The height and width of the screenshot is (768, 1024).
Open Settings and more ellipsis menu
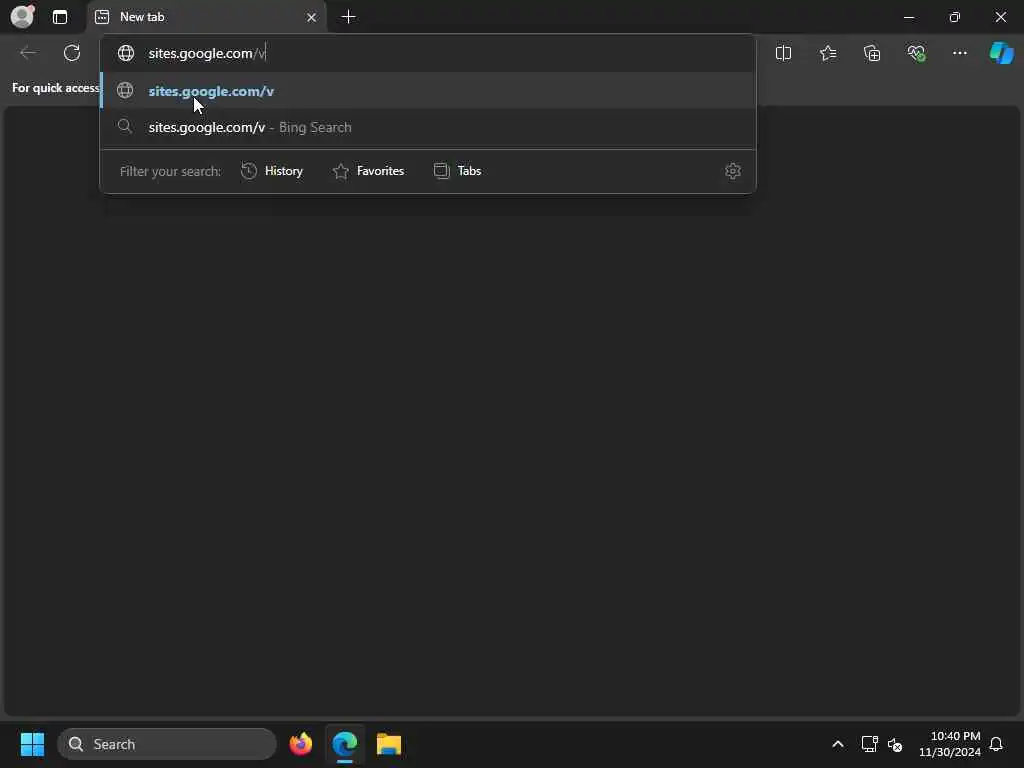[x=959, y=53]
